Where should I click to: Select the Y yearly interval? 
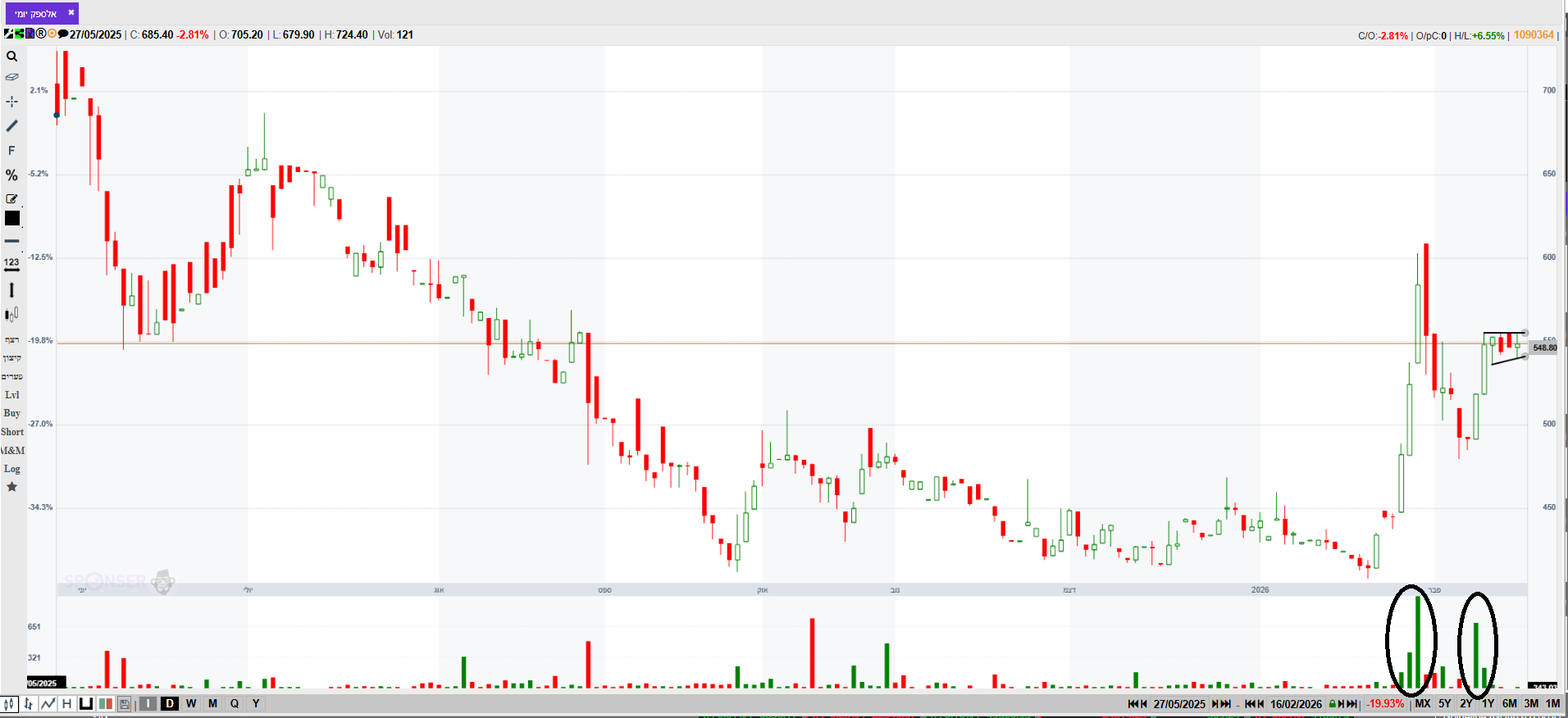256,704
